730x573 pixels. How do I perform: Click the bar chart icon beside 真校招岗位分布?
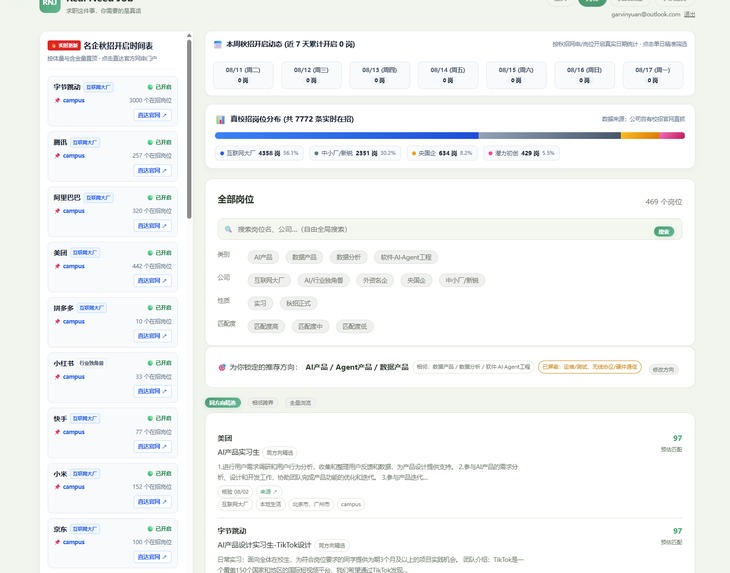[x=221, y=120]
